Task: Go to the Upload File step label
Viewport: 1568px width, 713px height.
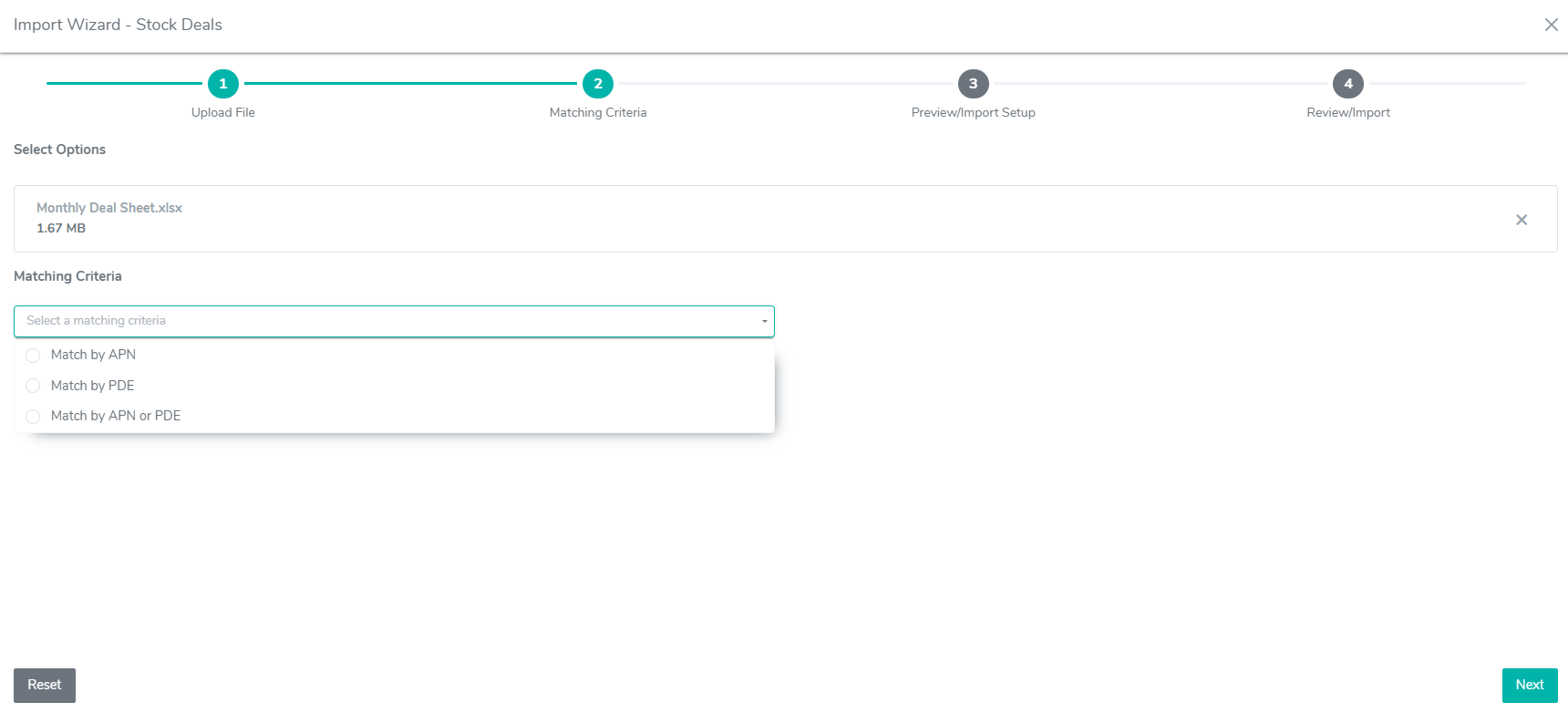Action: point(222,113)
